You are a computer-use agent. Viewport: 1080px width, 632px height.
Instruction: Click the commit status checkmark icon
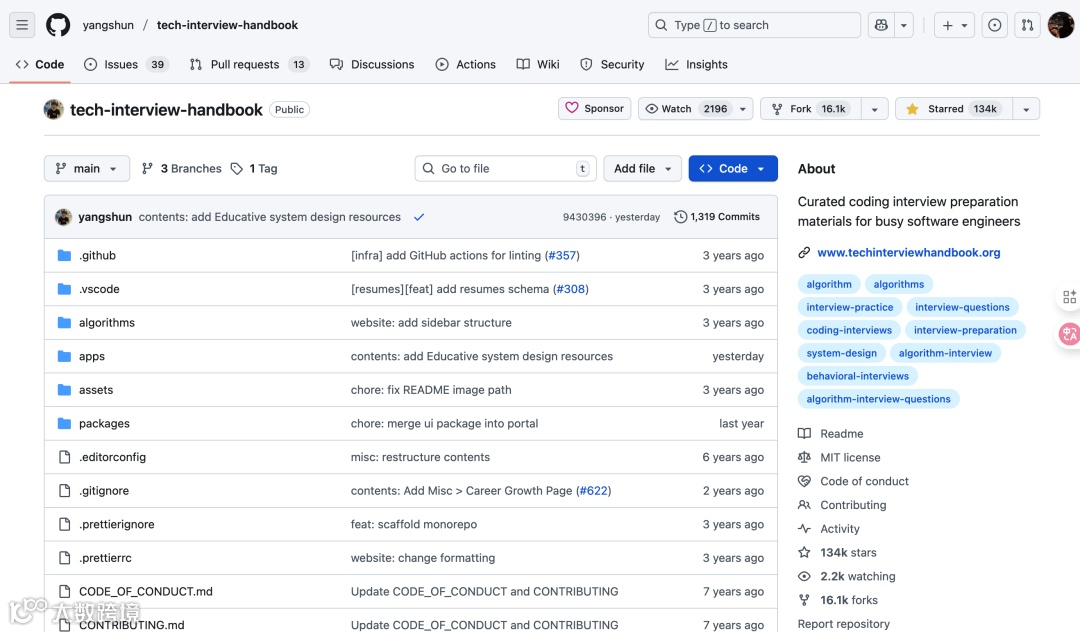[x=419, y=217]
